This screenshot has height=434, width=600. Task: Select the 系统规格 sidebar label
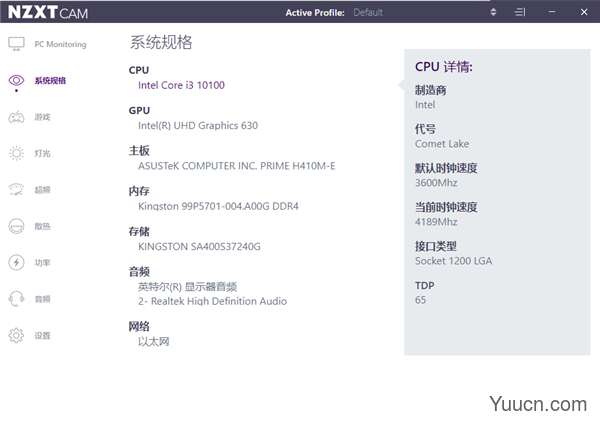click(x=50, y=80)
